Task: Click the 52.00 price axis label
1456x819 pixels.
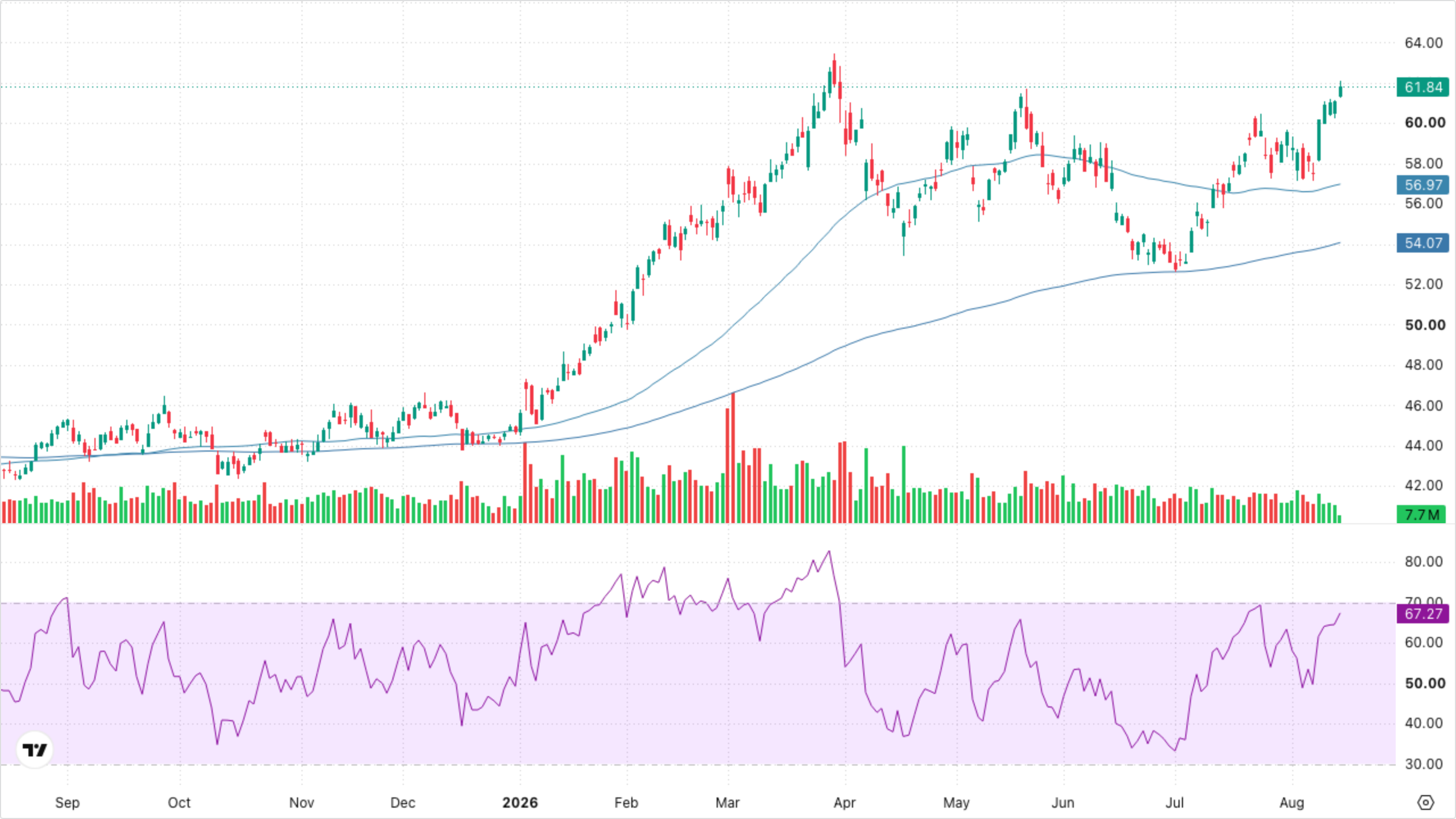Action: pos(1424,284)
